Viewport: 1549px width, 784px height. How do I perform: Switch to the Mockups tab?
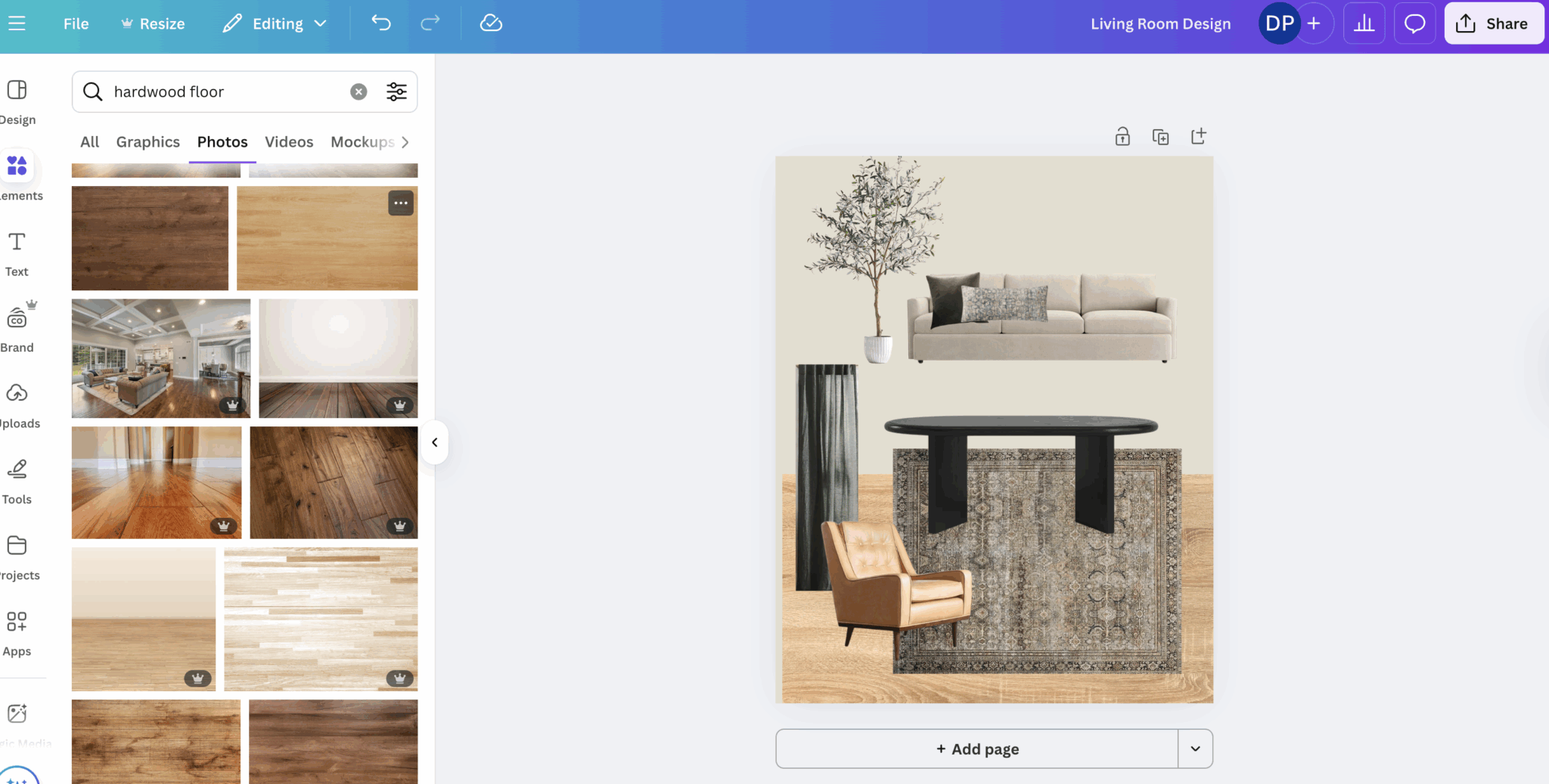pyautogui.click(x=362, y=142)
